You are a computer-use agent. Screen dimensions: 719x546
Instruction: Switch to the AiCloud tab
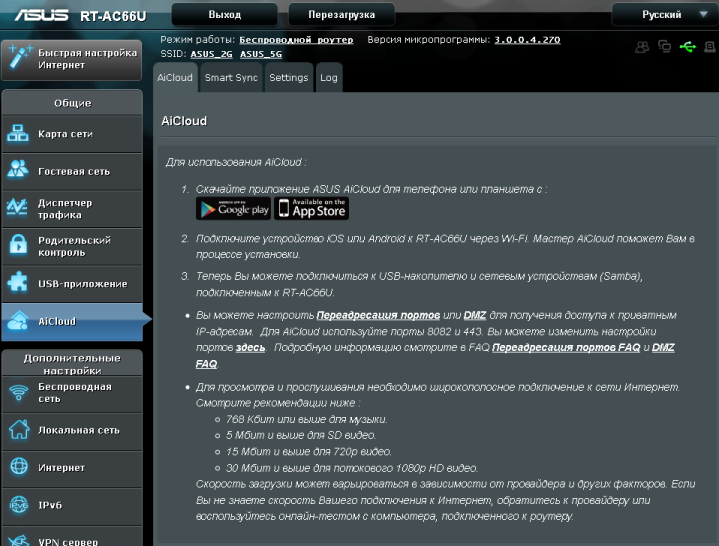coord(175,77)
